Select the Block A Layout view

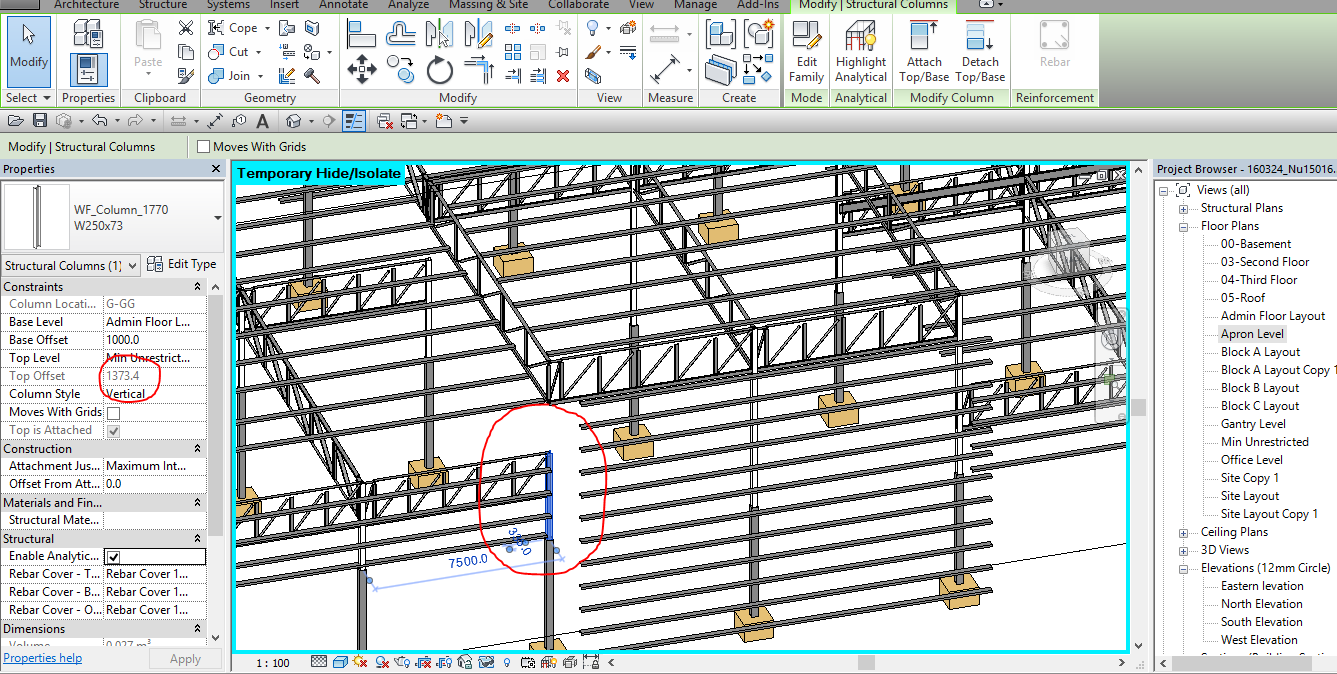tap(1260, 352)
